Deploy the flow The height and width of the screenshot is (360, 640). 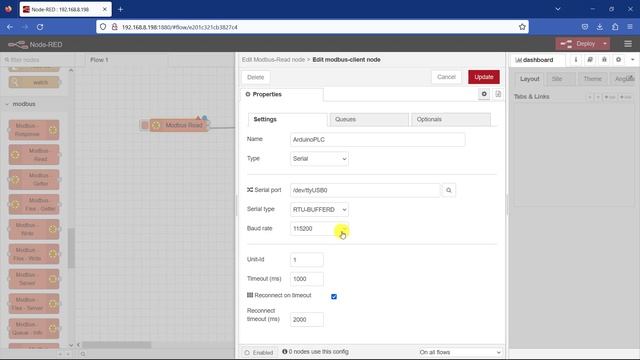[x=578, y=44]
